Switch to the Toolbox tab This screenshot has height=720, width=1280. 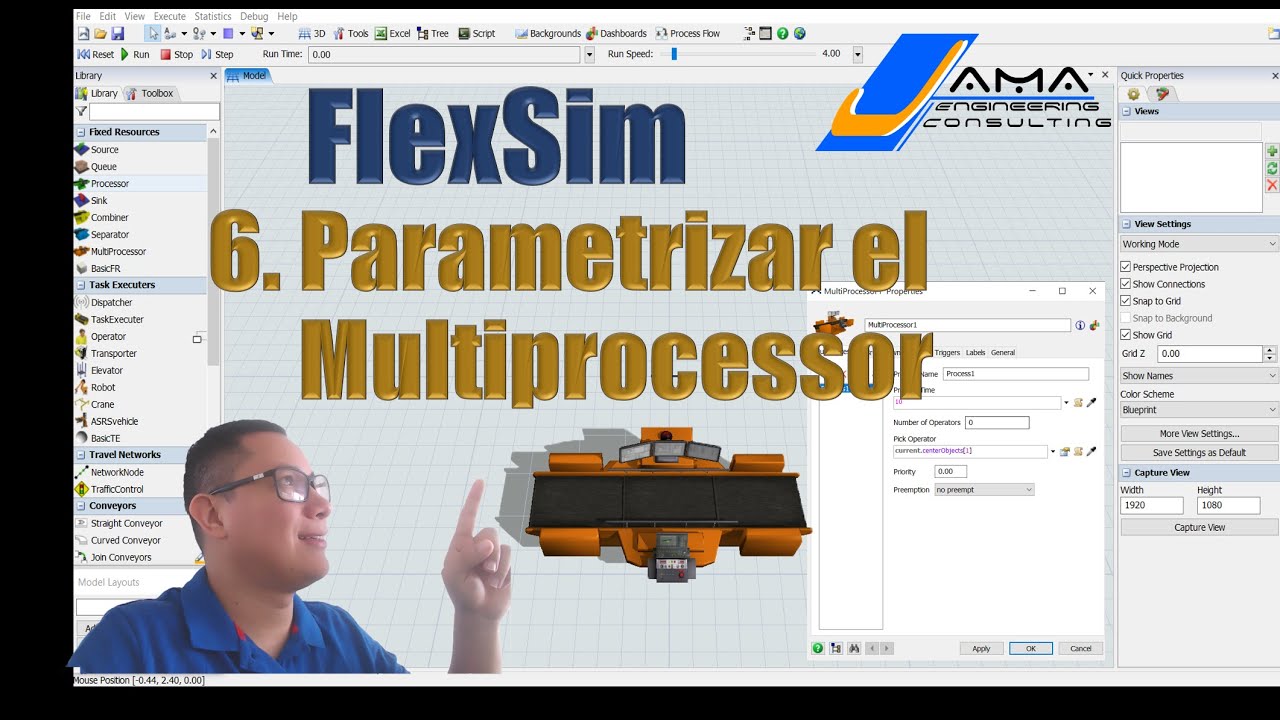click(150, 93)
